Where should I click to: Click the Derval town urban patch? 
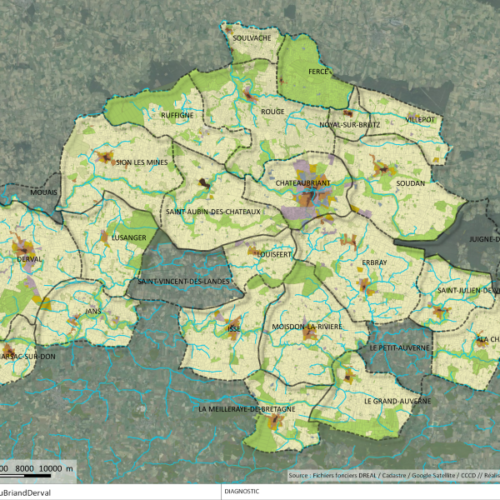(24, 249)
